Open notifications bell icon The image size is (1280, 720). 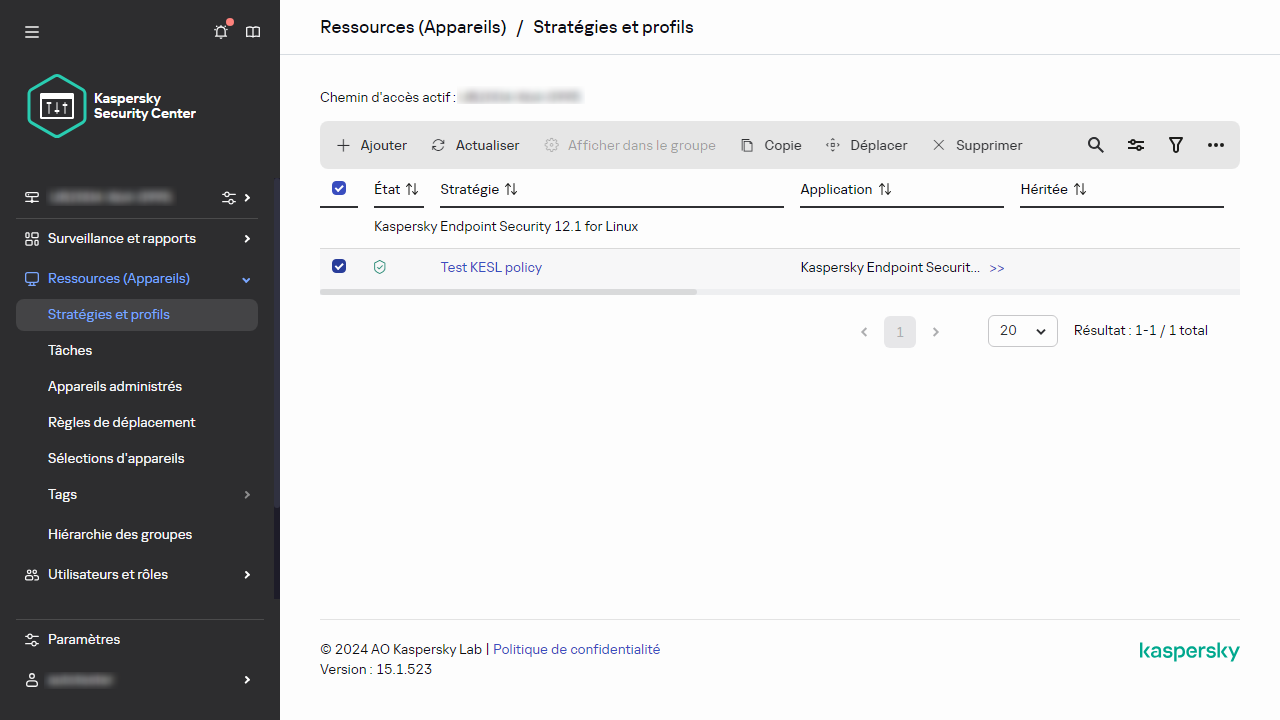(x=221, y=32)
